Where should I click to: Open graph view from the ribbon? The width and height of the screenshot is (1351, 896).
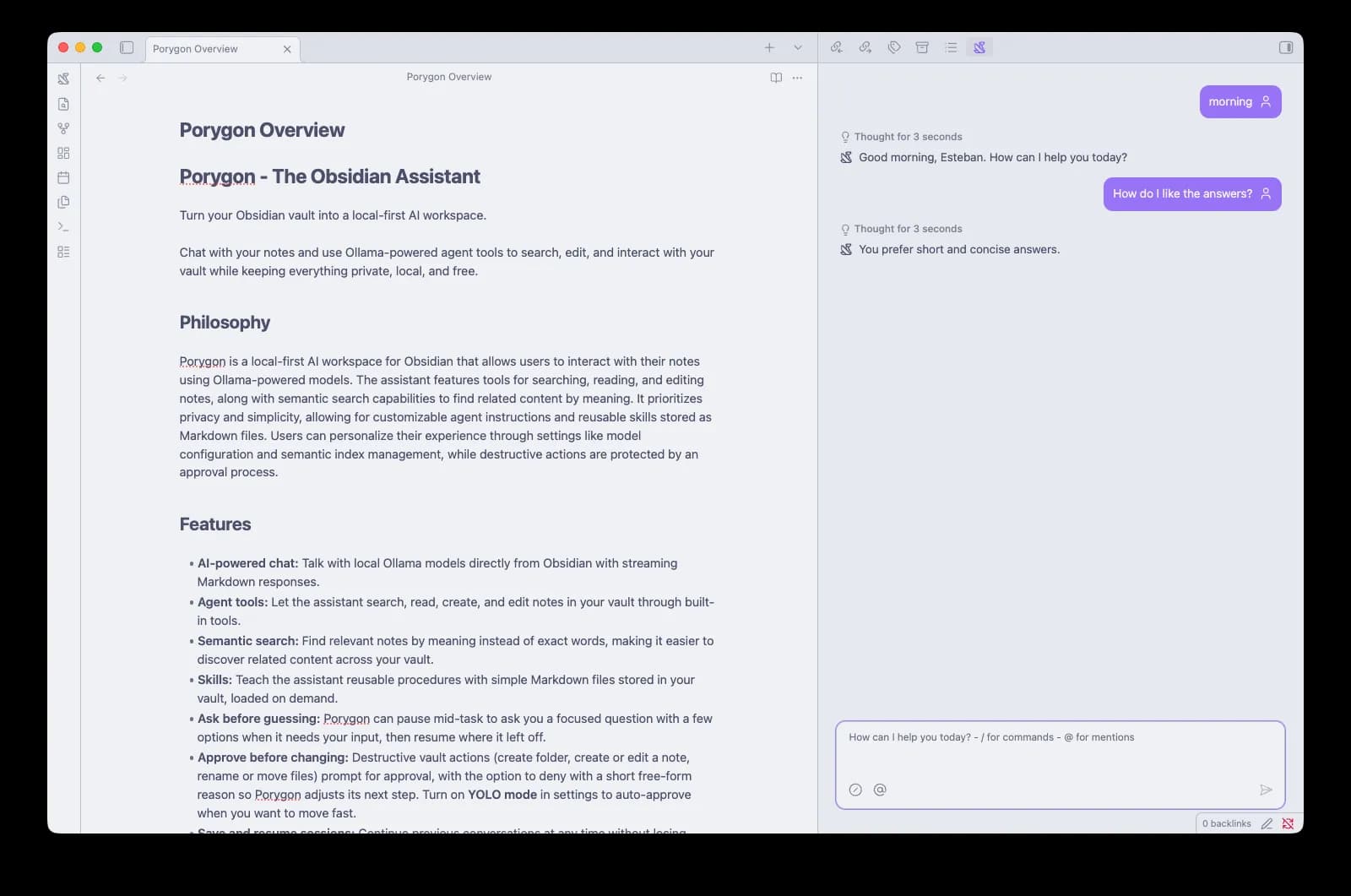63,128
